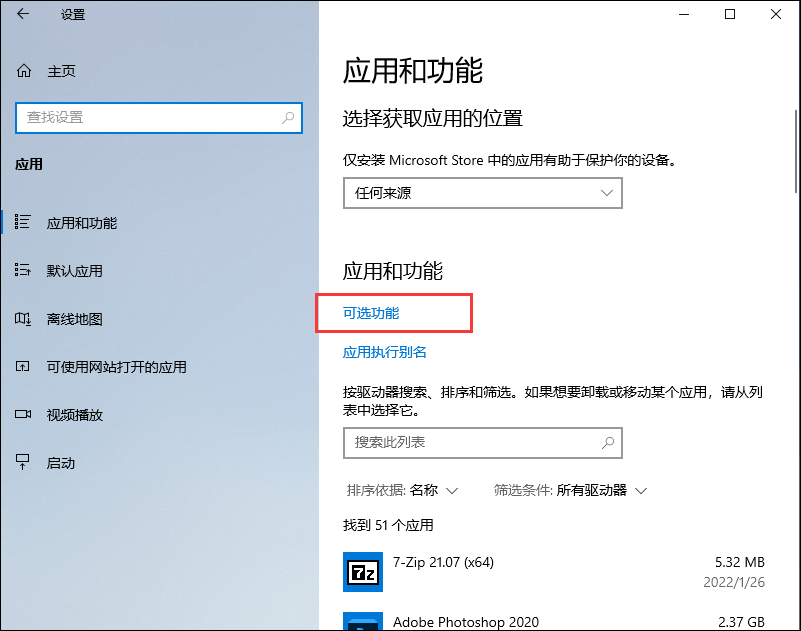Open the Home (主页) page
Screen dimensions: 801x631
point(46,71)
